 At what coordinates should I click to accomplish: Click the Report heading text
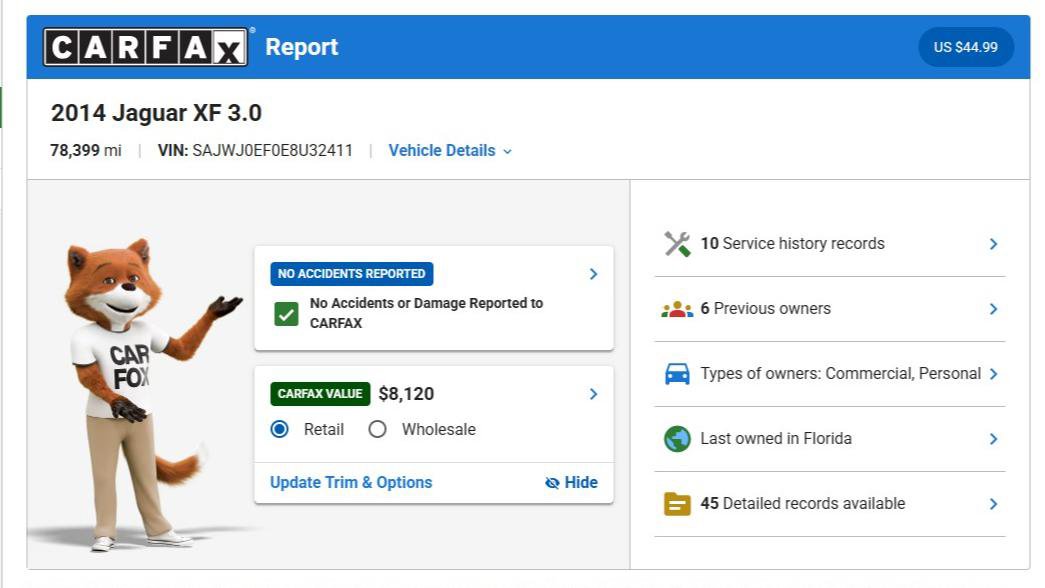point(302,47)
